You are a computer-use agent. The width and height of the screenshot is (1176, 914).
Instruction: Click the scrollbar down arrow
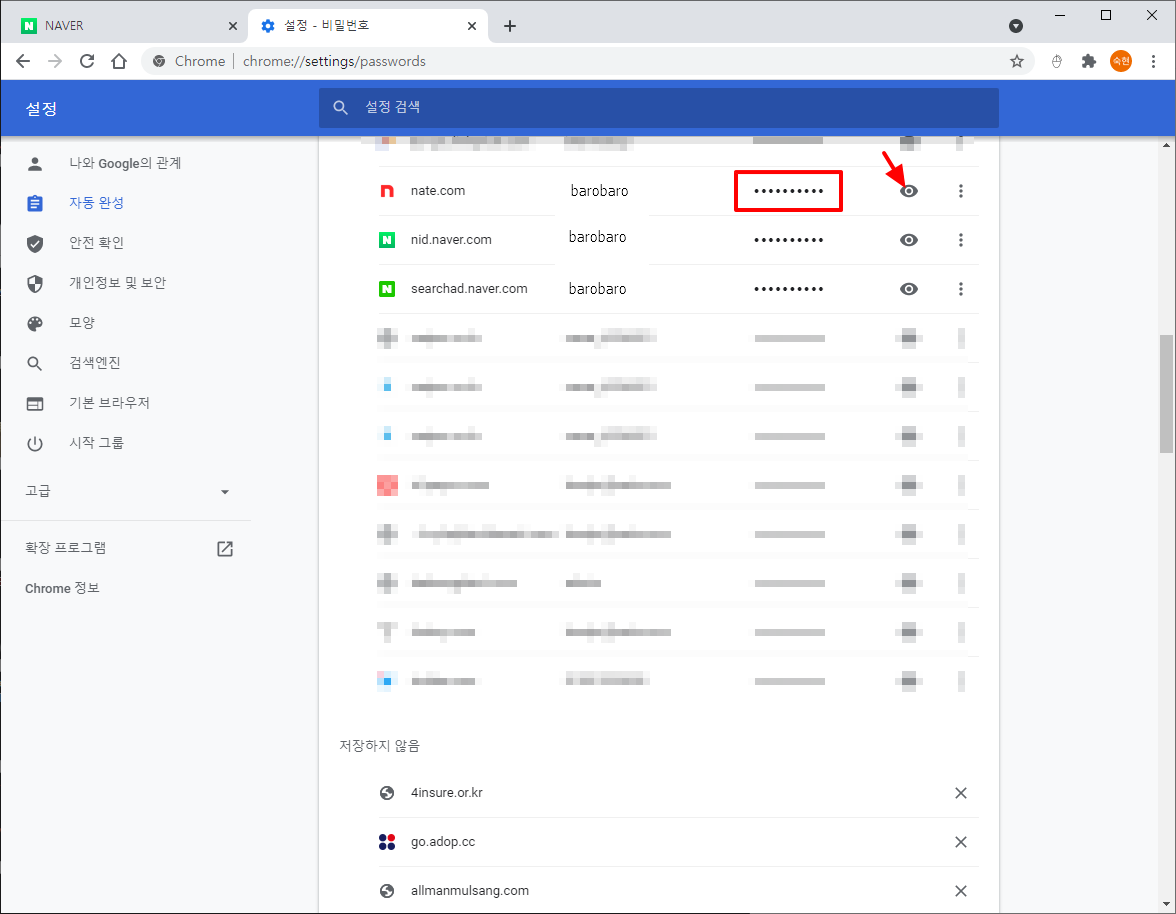coord(1166,904)
